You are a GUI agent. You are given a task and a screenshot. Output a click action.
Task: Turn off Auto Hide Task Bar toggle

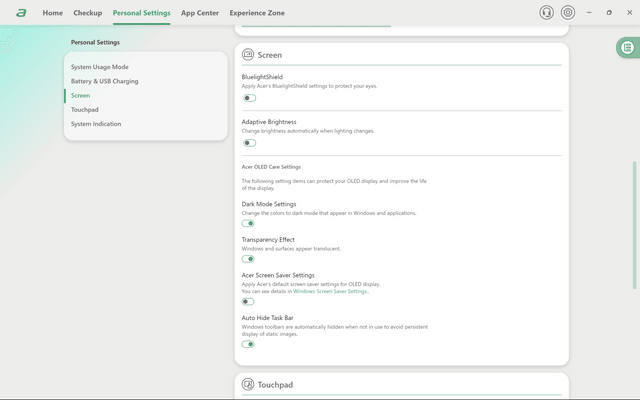point(248,344)
